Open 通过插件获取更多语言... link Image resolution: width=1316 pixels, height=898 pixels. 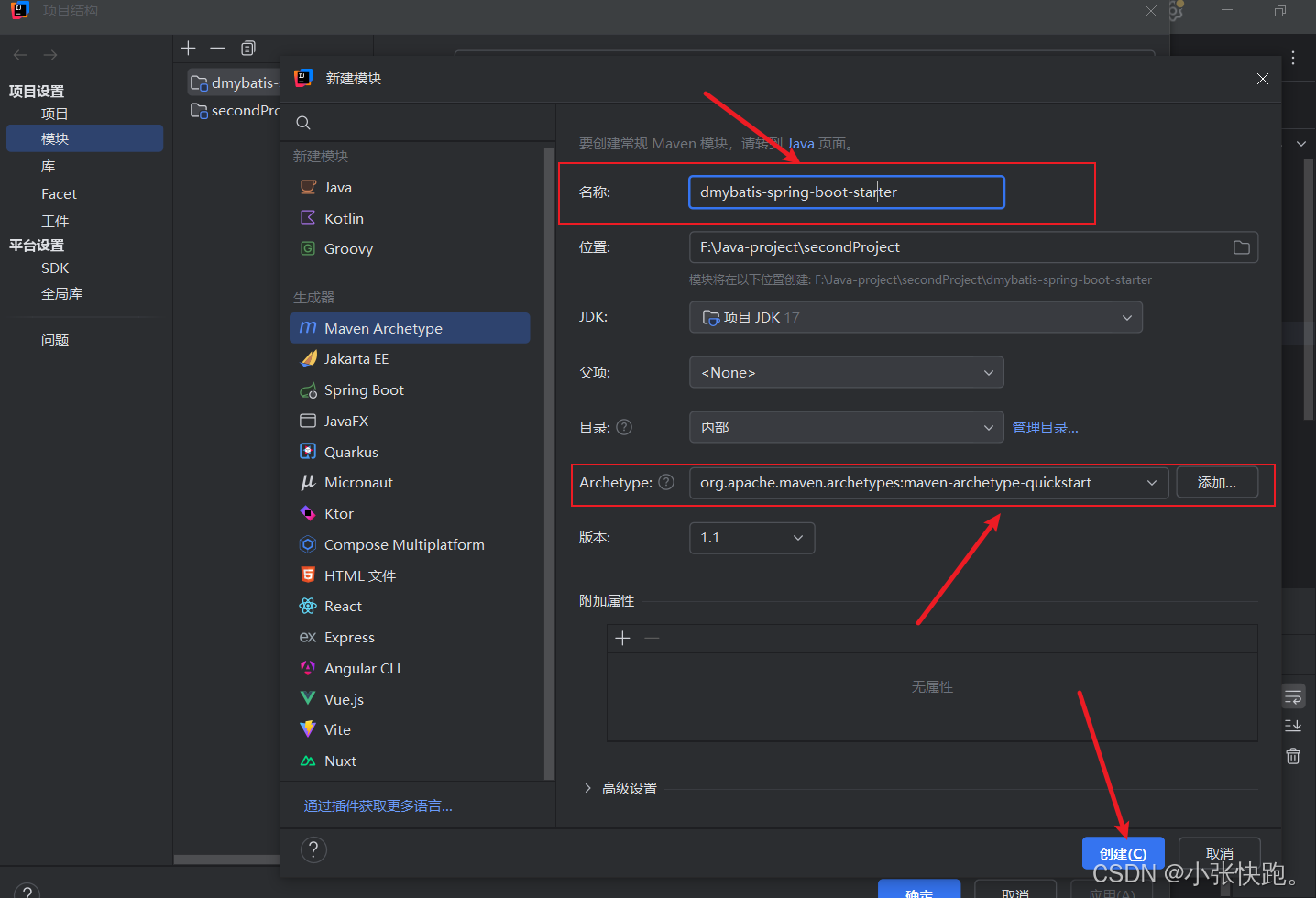[x=378, y=805]
